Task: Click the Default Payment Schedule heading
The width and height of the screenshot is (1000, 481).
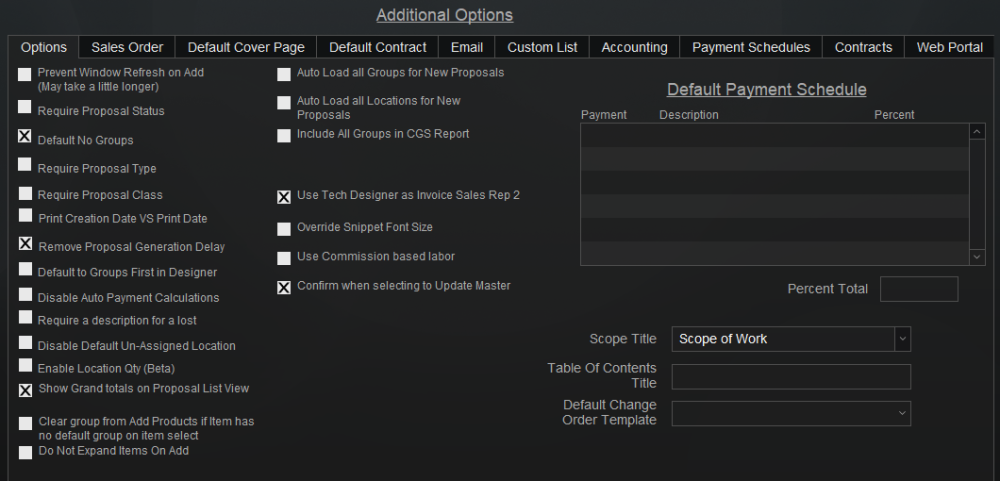Action: pyautogui.click(x=767, y=89)
